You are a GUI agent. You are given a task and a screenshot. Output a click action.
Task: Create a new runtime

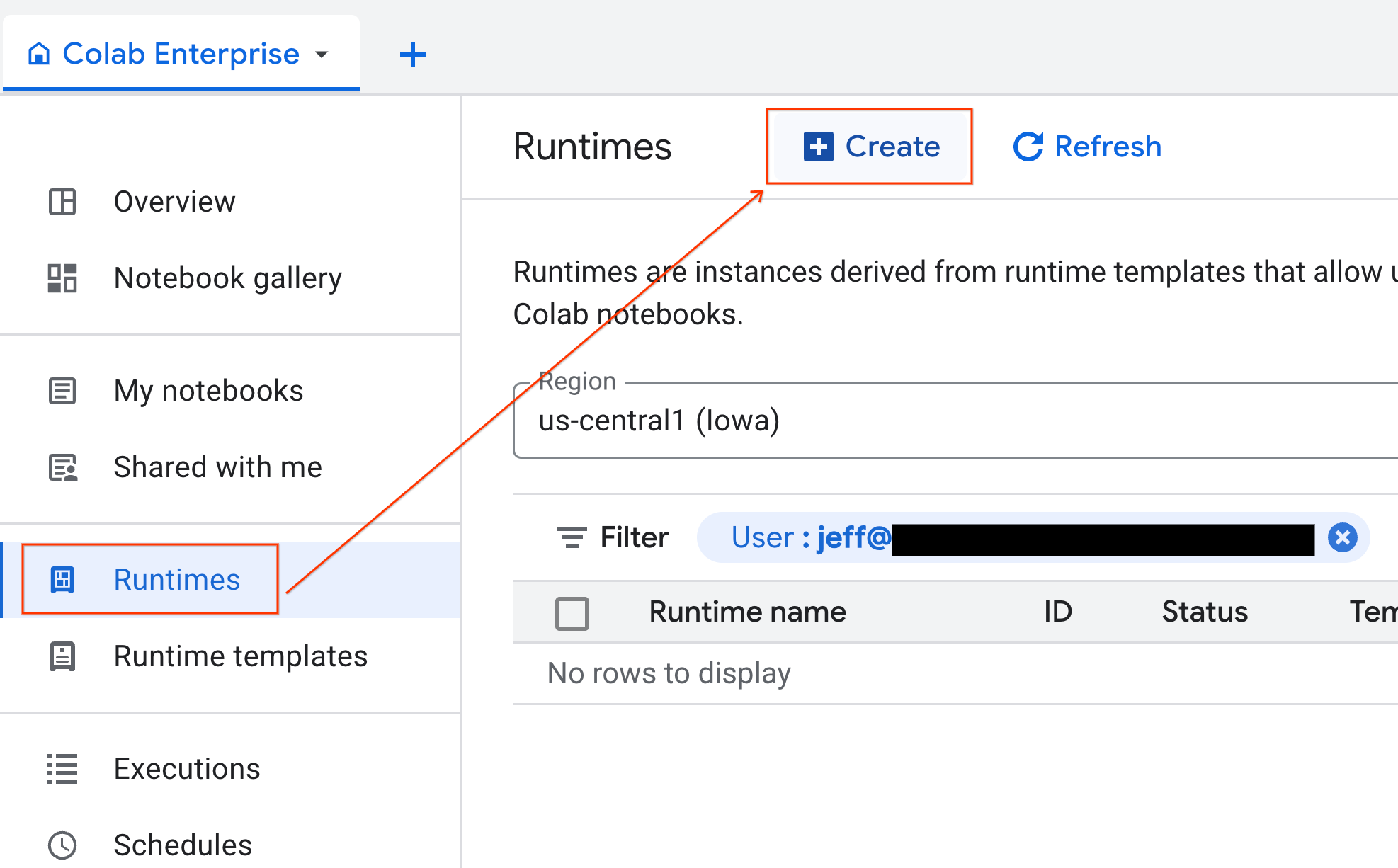point(870,147)
